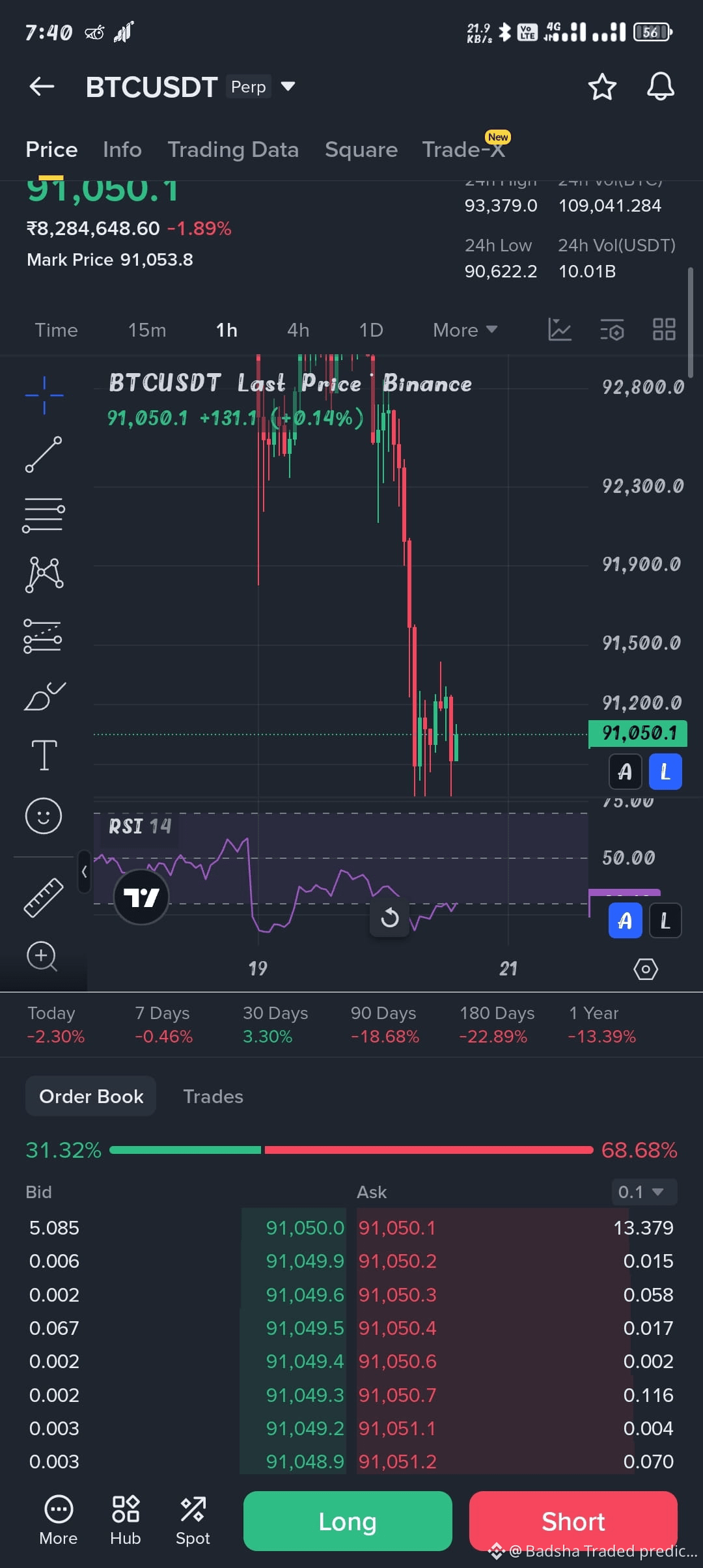Open the Trading Data tab
Screen dimensions: 703x1568
[233, 150]
